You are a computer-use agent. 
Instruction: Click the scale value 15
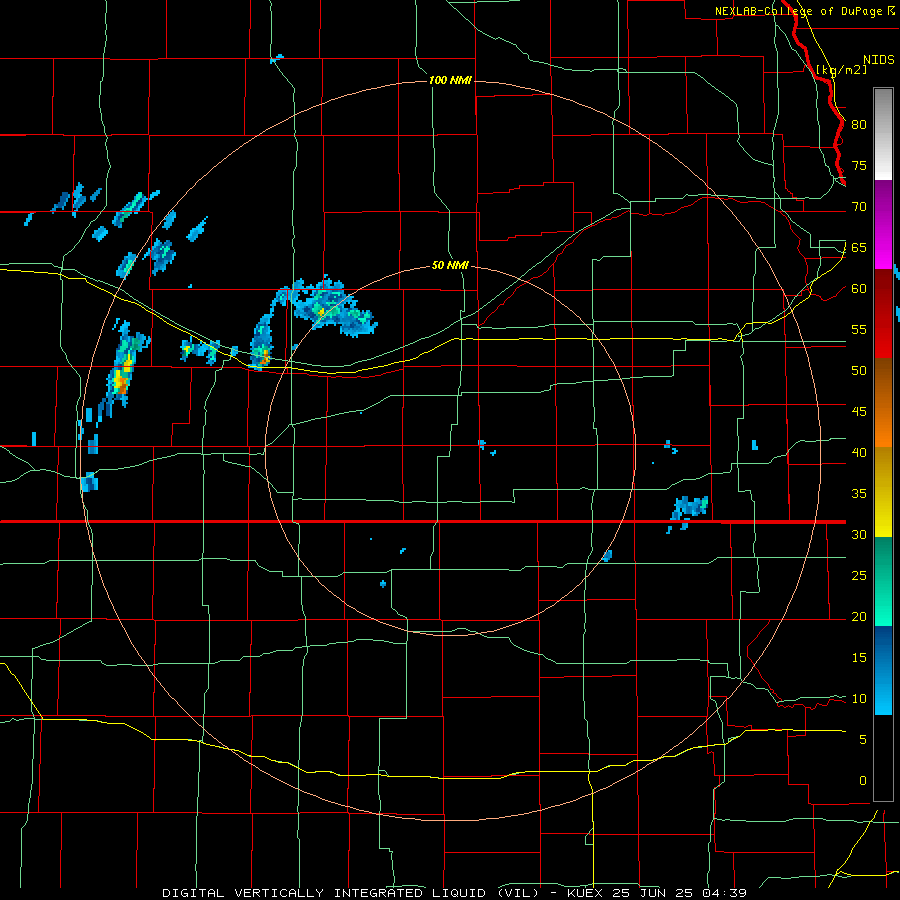coord(859,658)
